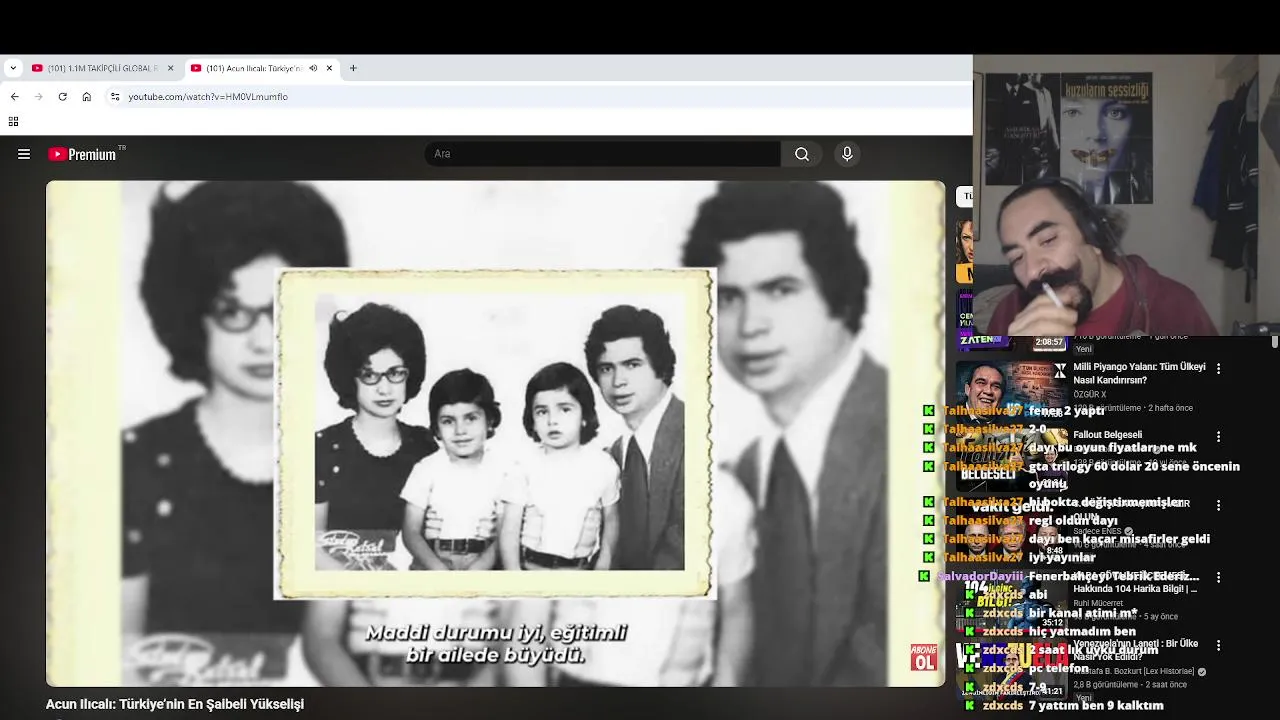Start voice search with the microphone

[847, 154]
